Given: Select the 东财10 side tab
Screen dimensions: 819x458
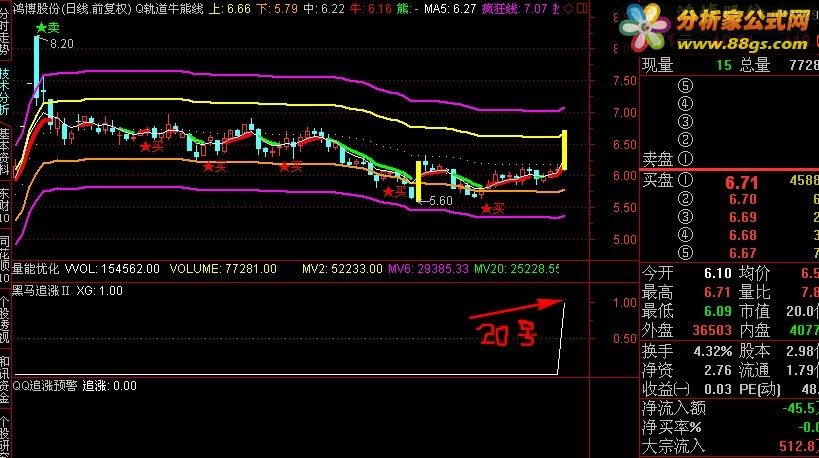Looking at the screenshot, I should click(4, 205).
